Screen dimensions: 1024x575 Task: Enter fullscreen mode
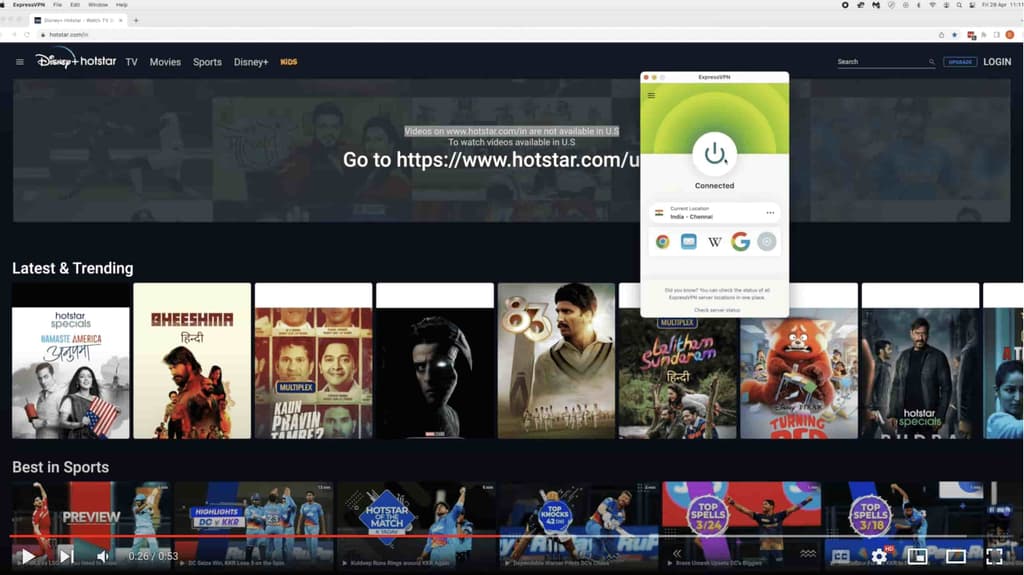[994, 557]
